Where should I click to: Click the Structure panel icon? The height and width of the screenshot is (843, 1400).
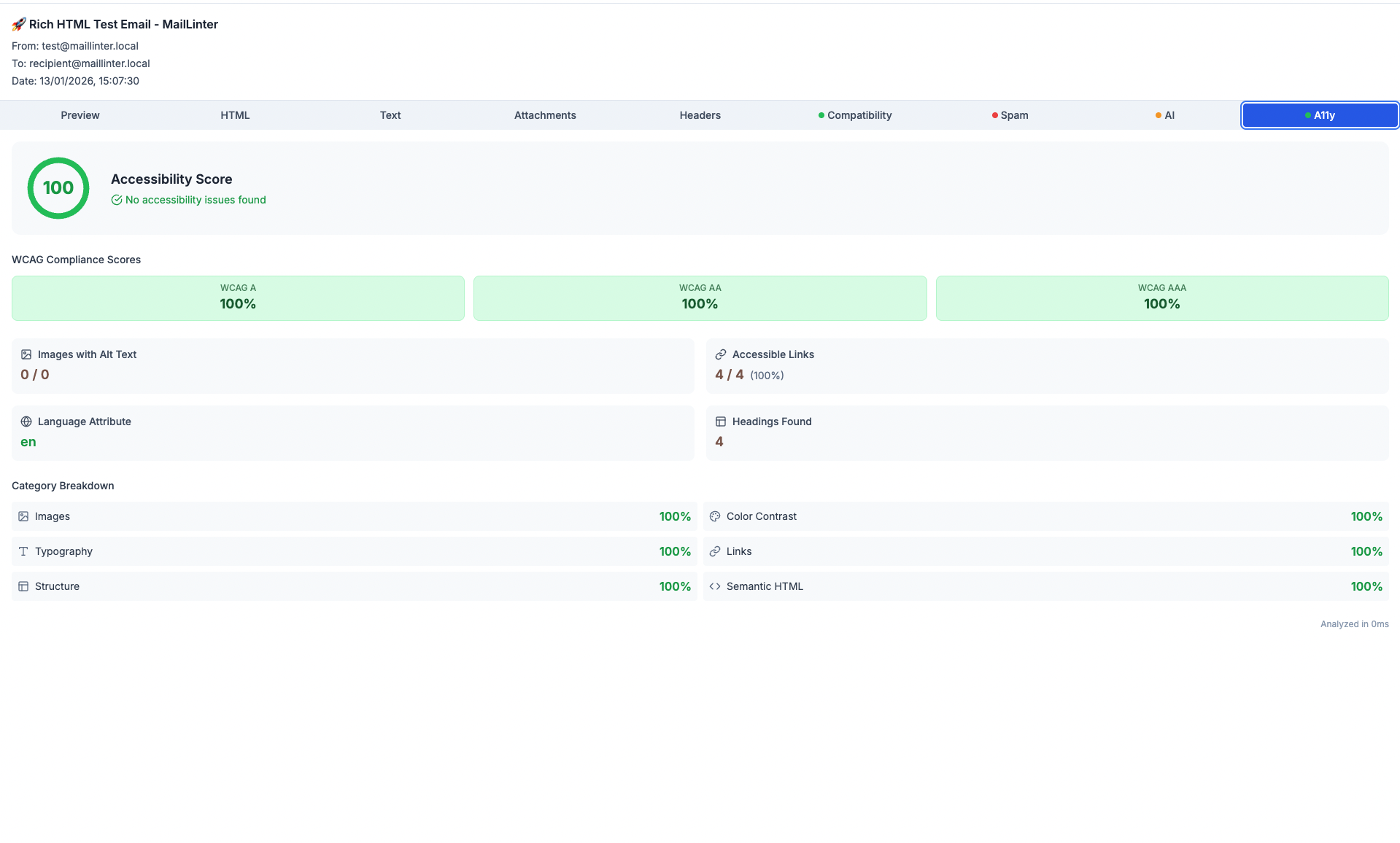pyautogui.click(x=23, y=586)
